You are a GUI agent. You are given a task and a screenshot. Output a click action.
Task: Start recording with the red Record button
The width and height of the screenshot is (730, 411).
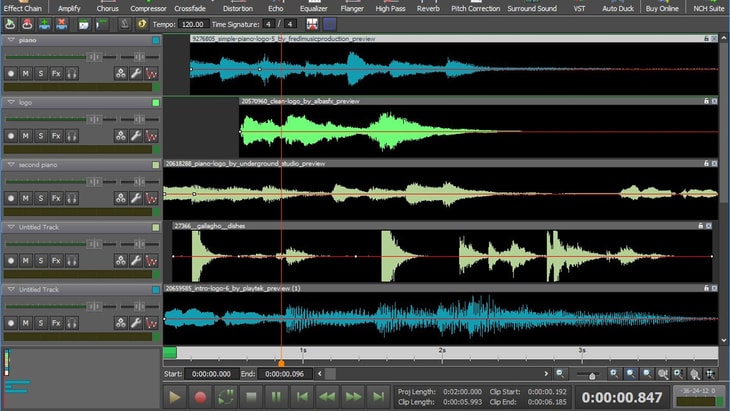coord(200,397)
